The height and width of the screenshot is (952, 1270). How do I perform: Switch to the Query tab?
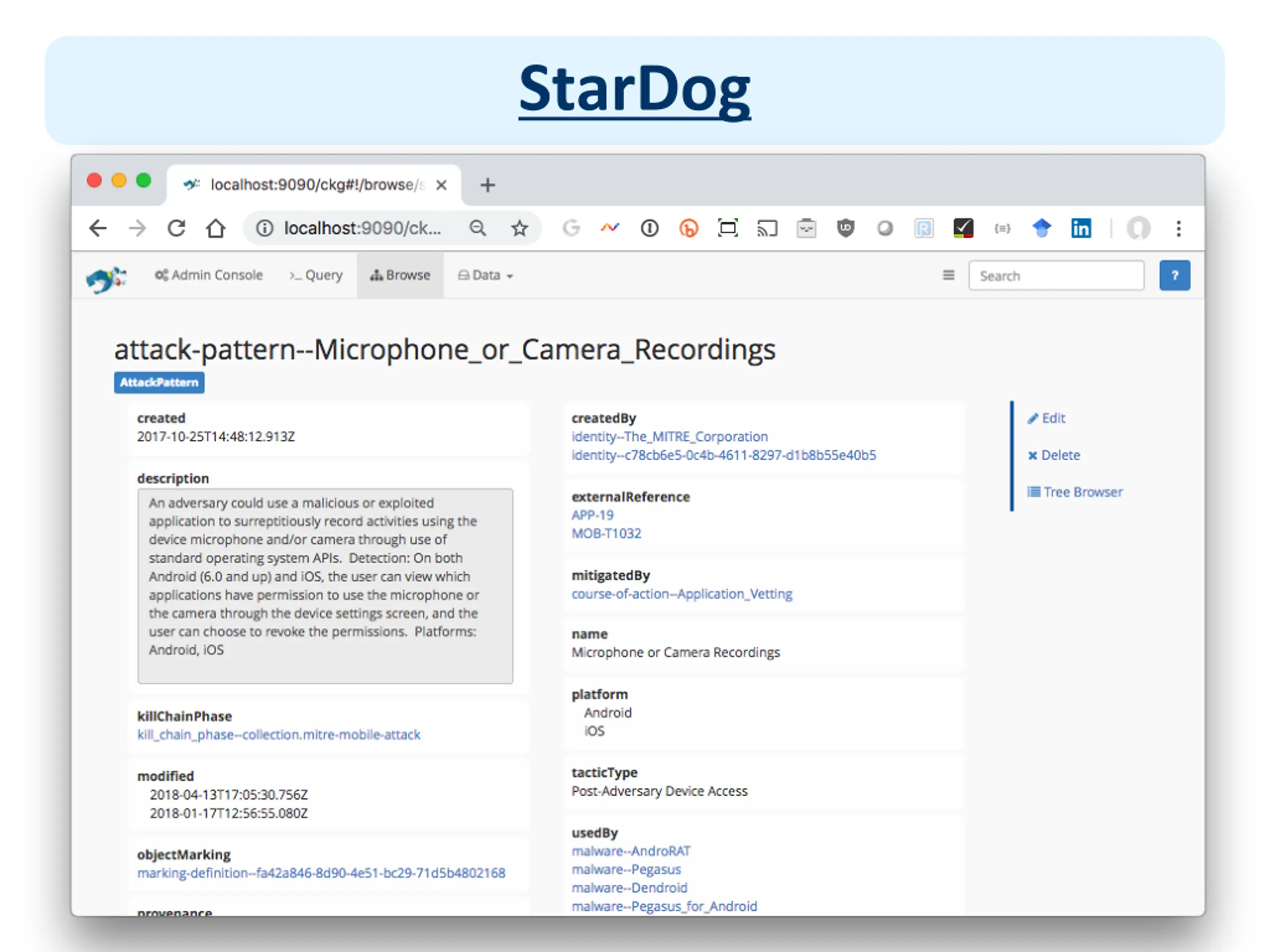pyautogui.click(x=316, y=276)
